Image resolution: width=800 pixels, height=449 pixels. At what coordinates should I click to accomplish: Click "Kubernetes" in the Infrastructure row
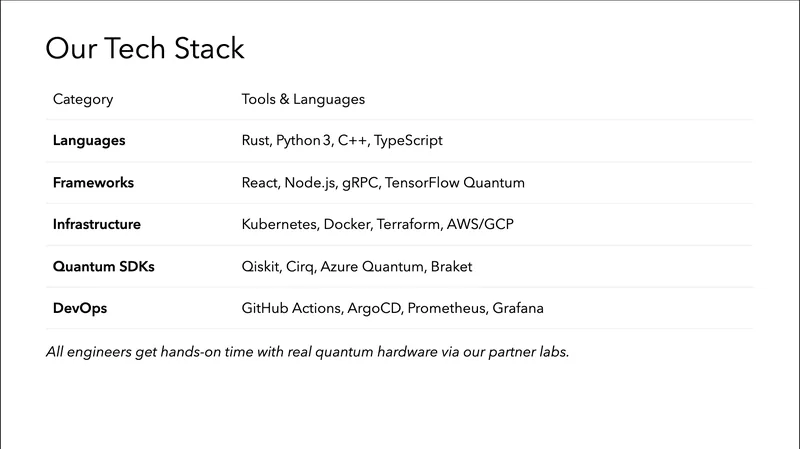pos(279,225)
